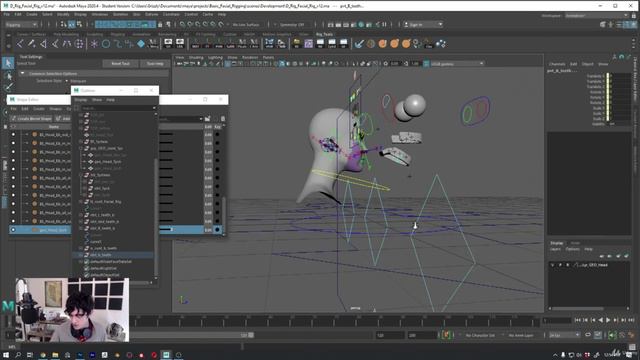
Task: Click the No Live Surface field
Action: [246, 24]
